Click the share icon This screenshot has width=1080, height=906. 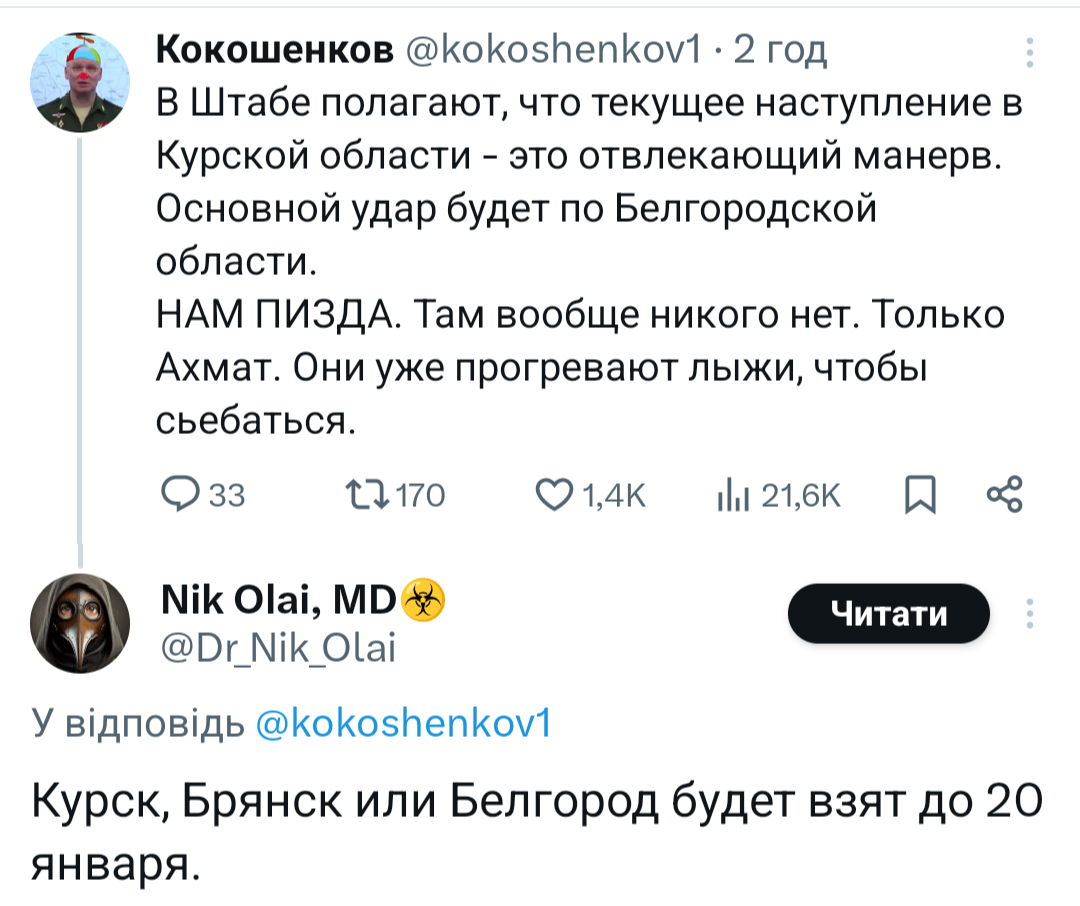pyautogui.click(x=1003, y=496)
